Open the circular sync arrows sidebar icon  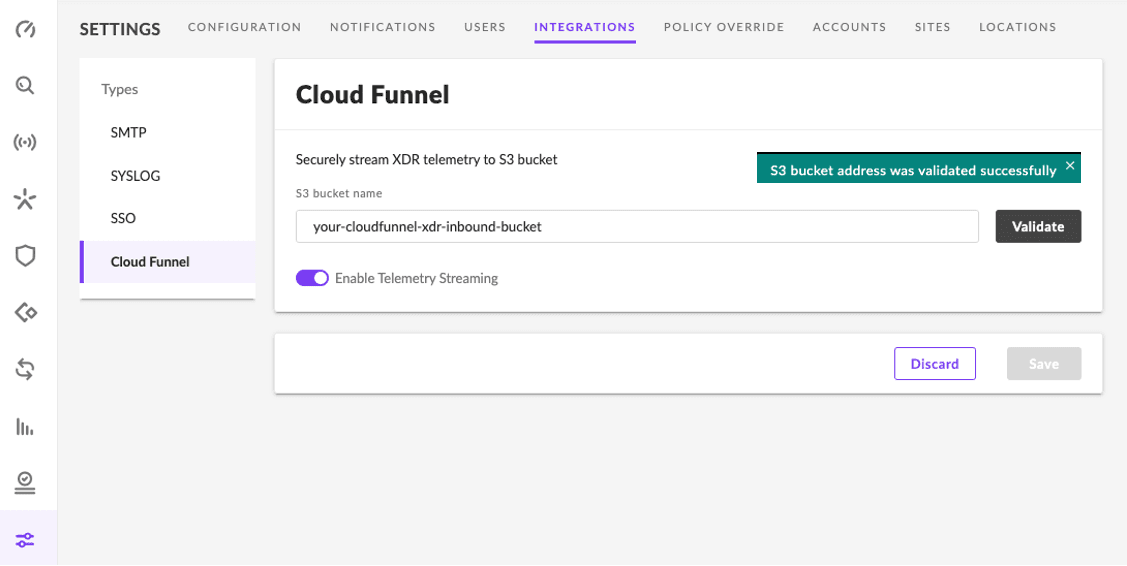coord(25,370)
